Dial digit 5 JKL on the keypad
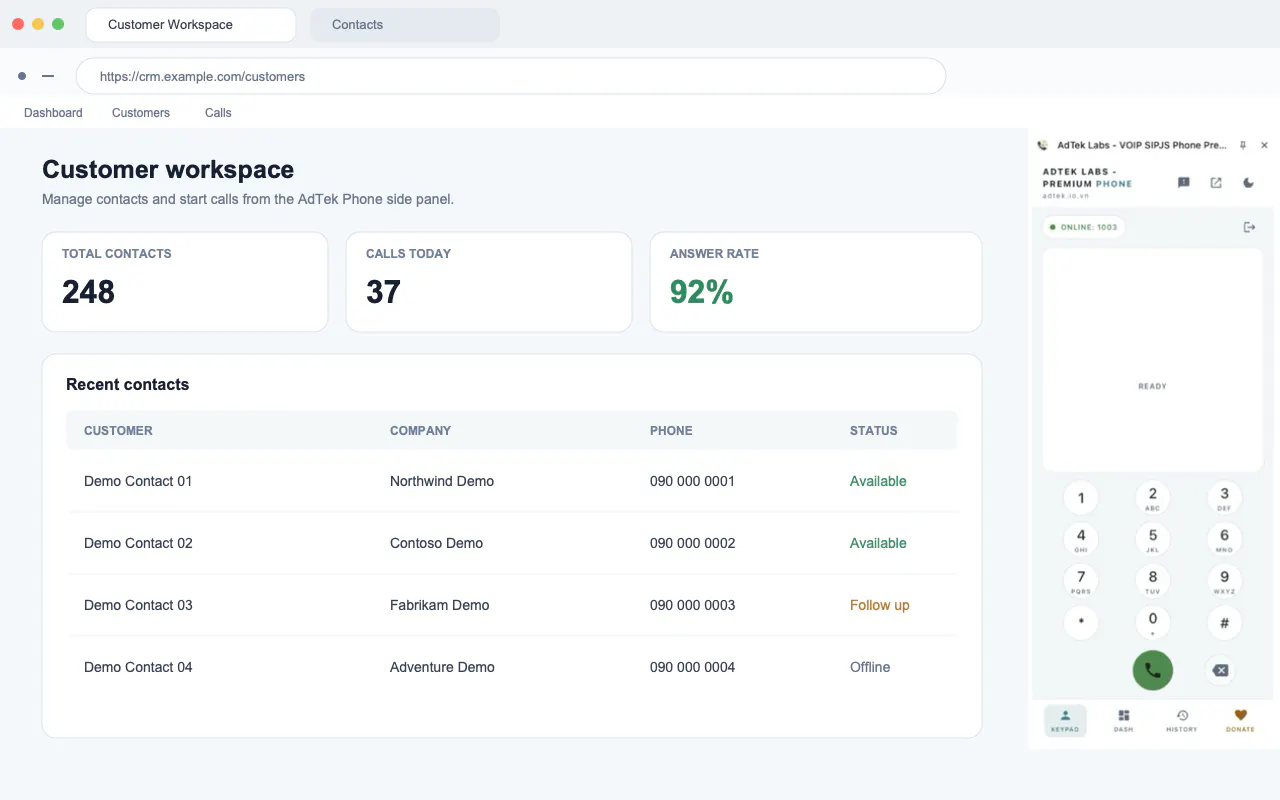This screenshot has height=800, width=1280. coord(1152,539)
